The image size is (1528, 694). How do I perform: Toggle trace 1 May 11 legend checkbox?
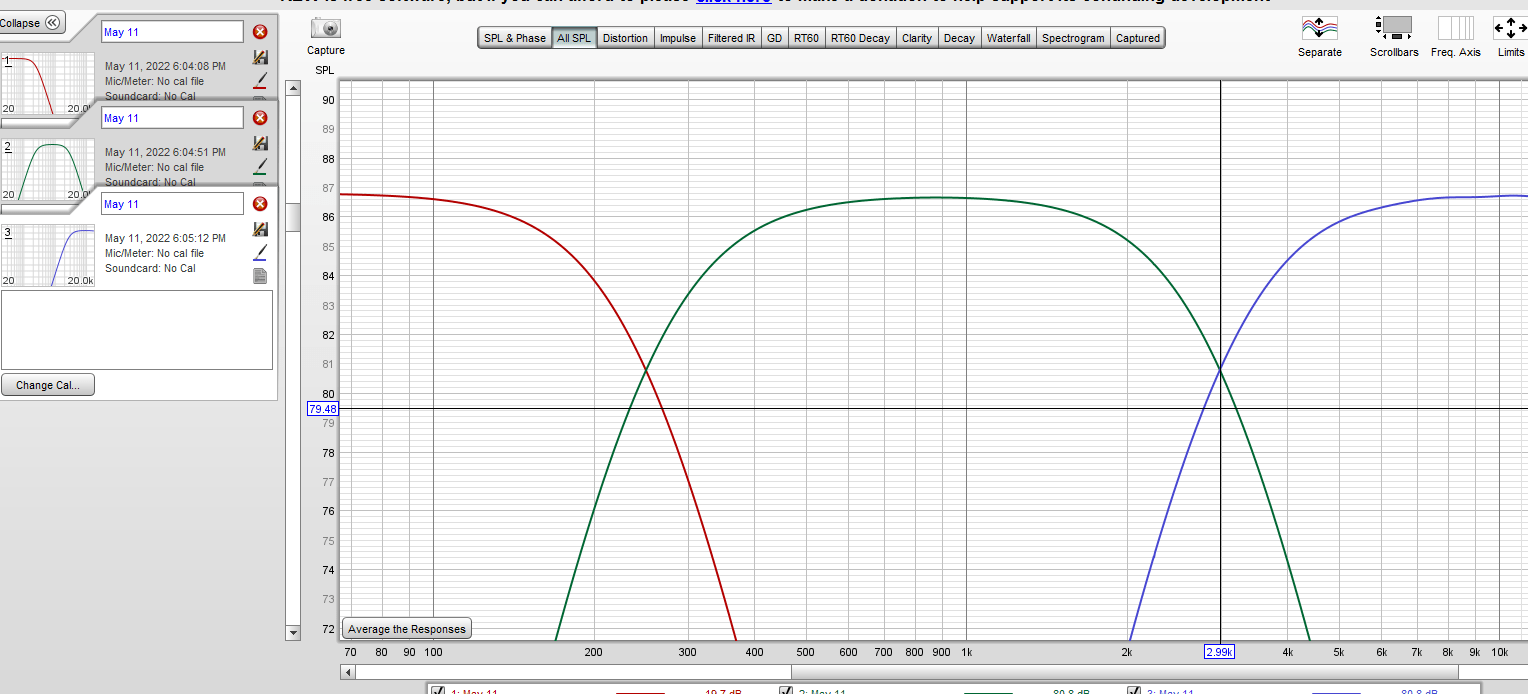coord(437,690)
